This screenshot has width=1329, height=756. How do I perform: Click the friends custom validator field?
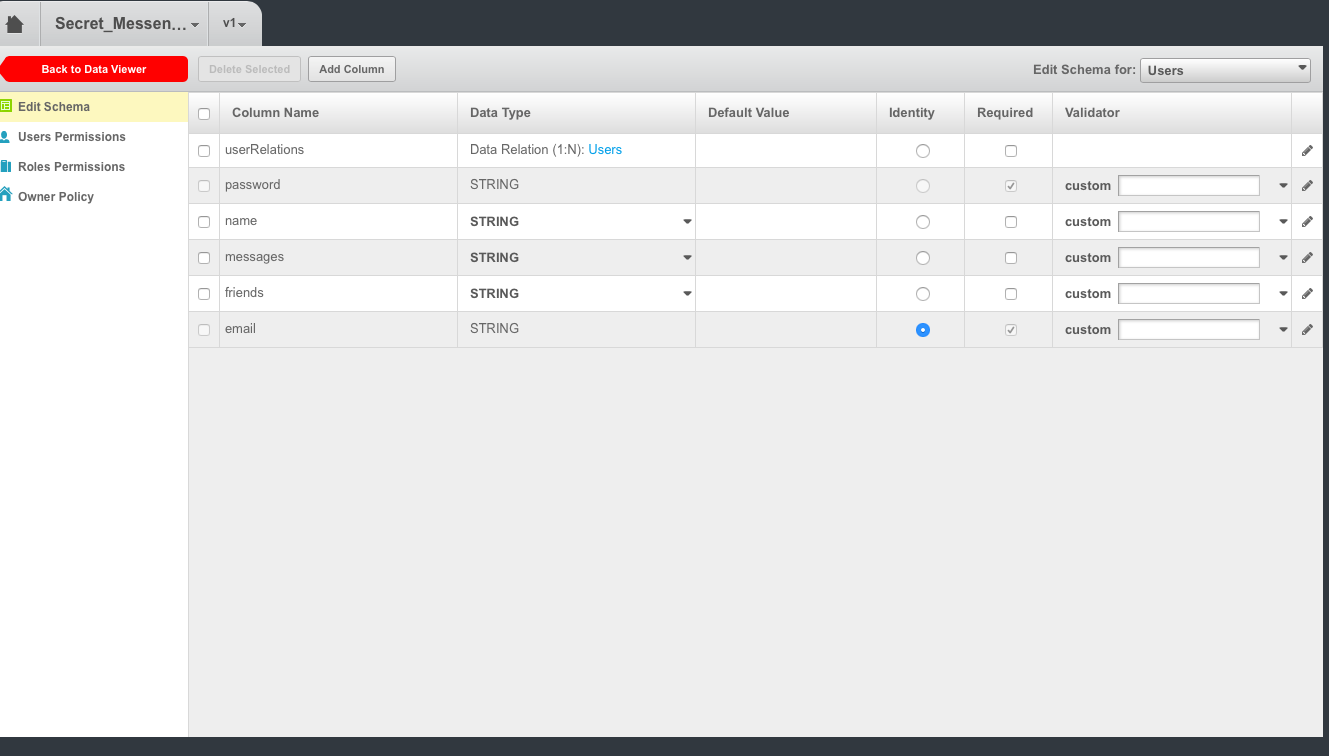(x=1189, y=294)
